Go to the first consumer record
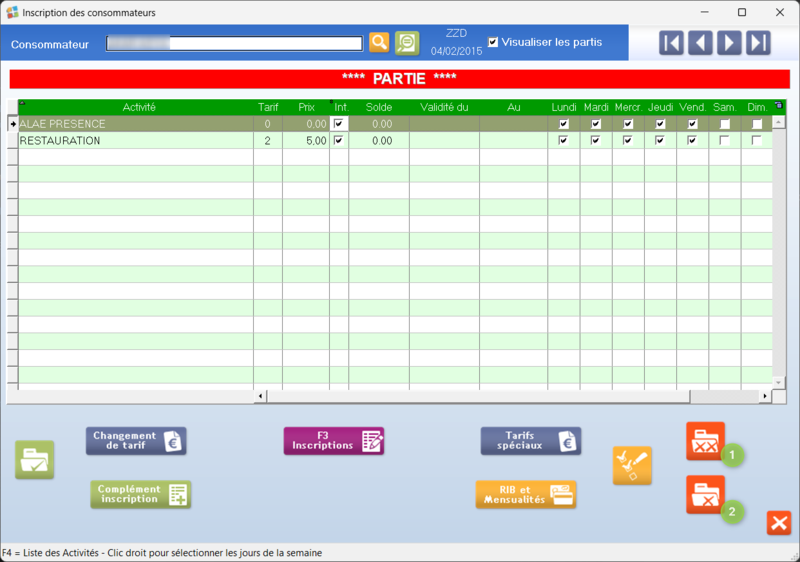800x562 pixels. pos(671,43)
